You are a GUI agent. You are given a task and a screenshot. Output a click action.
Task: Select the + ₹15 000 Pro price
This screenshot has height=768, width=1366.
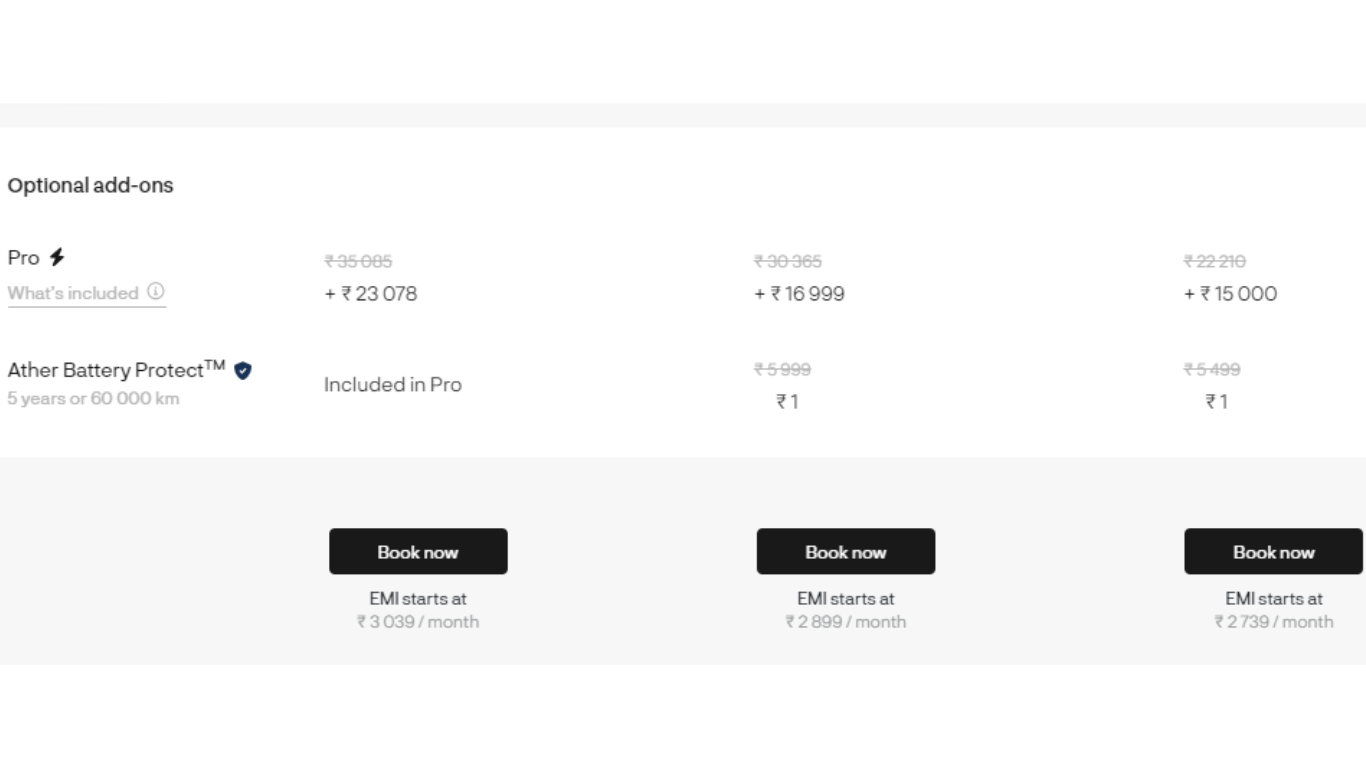click(1230, 294)
